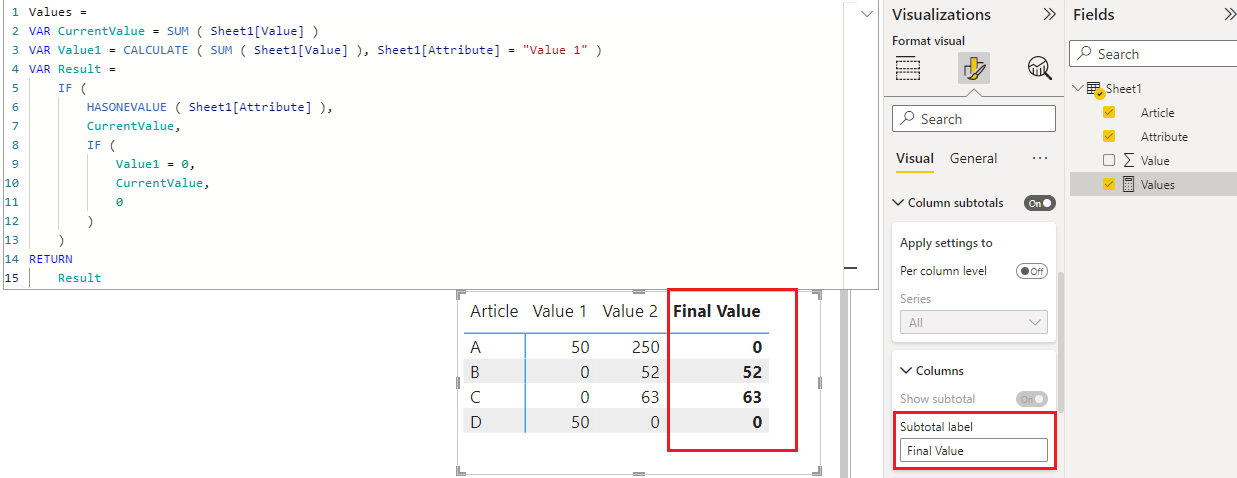The image size is (1237, 478).
Task: Click the Final Value column header
Action: click(717, 311)
